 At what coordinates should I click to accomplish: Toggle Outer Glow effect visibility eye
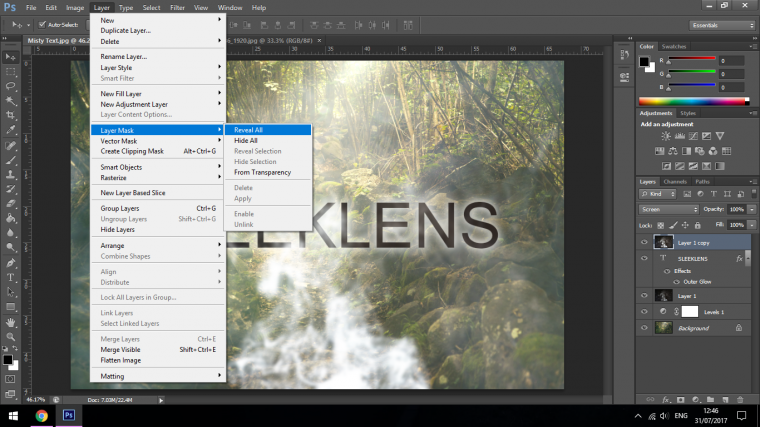pyautogui.click(x=676, y=282)
